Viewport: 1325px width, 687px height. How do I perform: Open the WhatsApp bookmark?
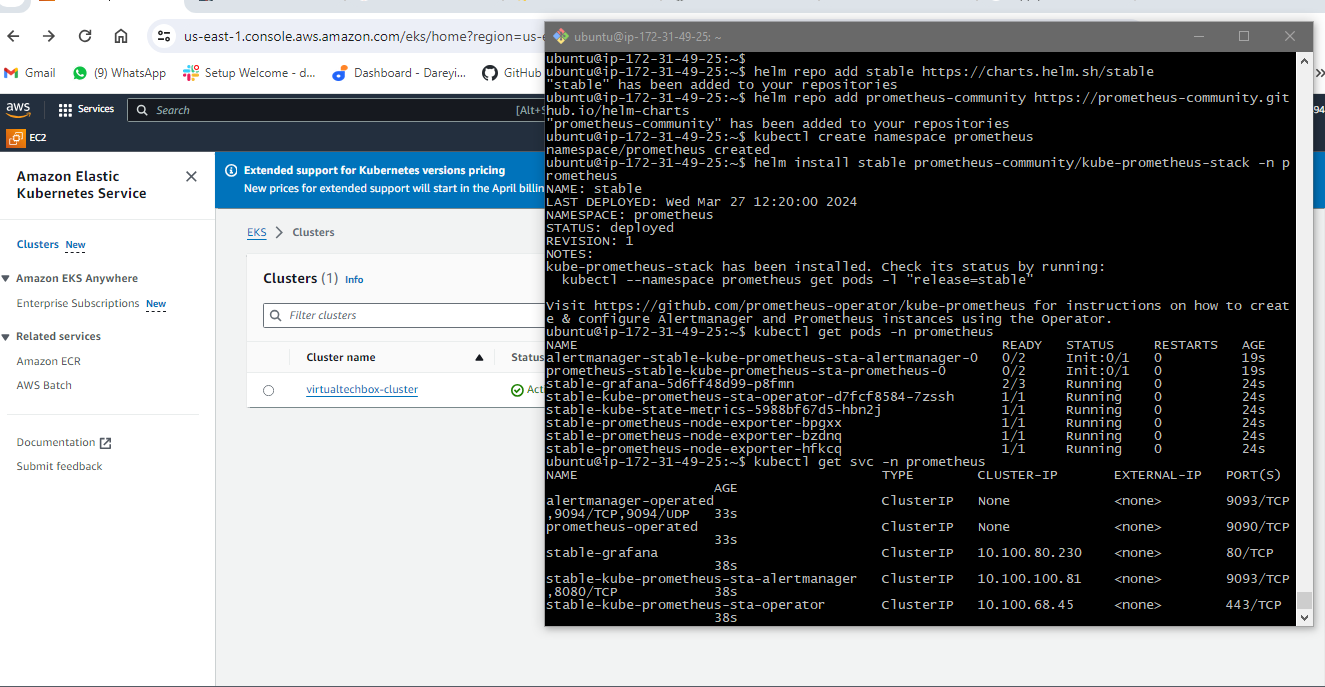point(119,73)
